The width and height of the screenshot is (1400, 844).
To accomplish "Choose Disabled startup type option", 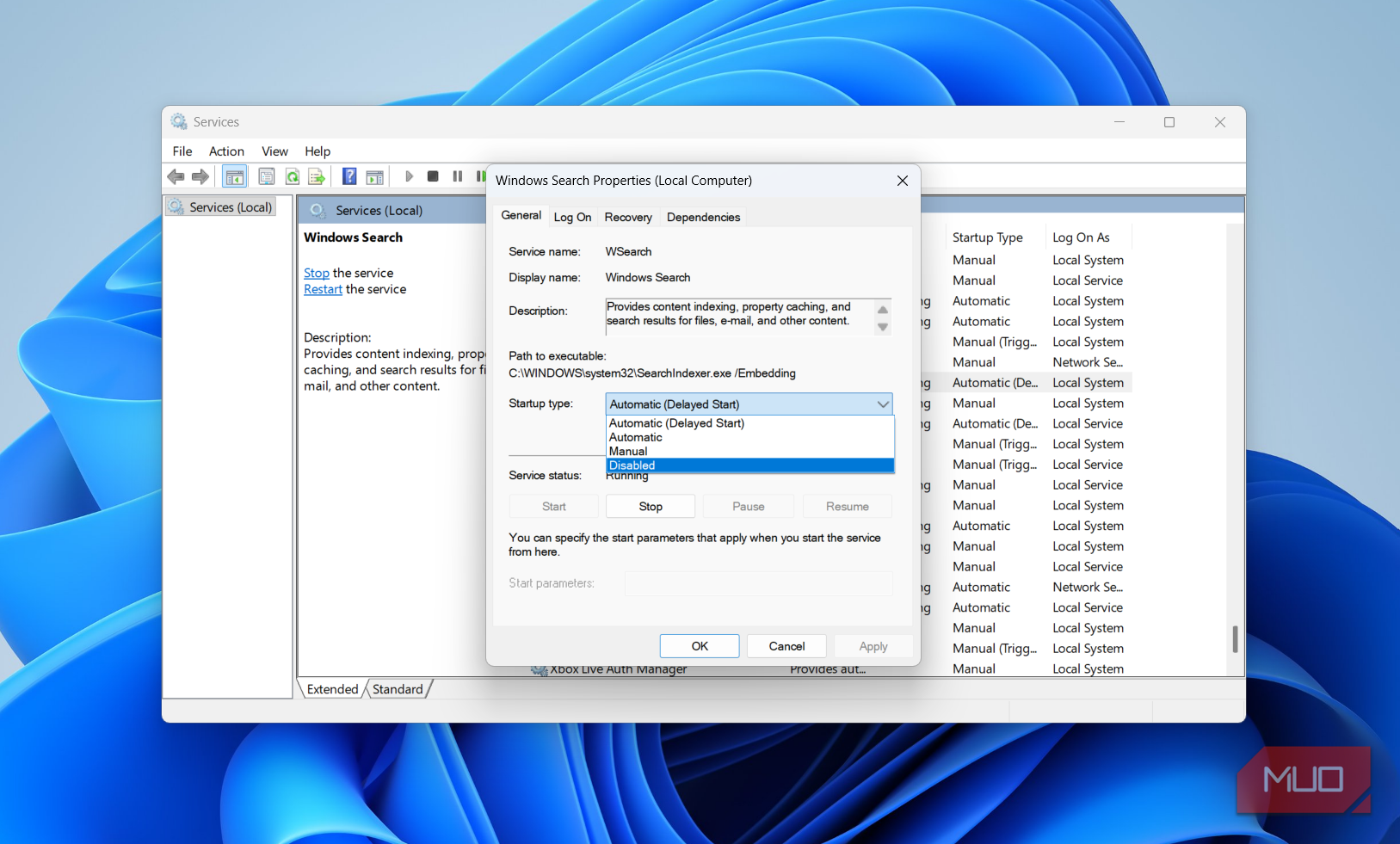I will pyautogui.click(x=749, y=465).
